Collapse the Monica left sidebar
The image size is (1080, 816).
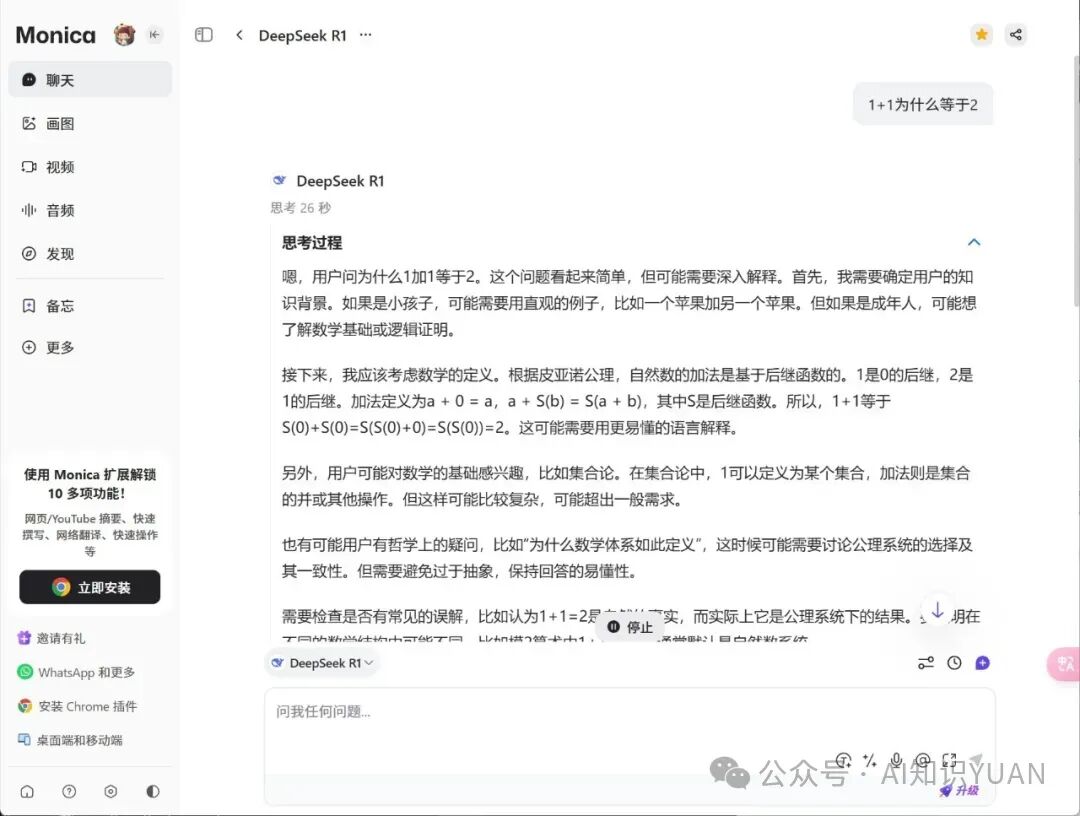pyautogui.click(x=154, y=35)
